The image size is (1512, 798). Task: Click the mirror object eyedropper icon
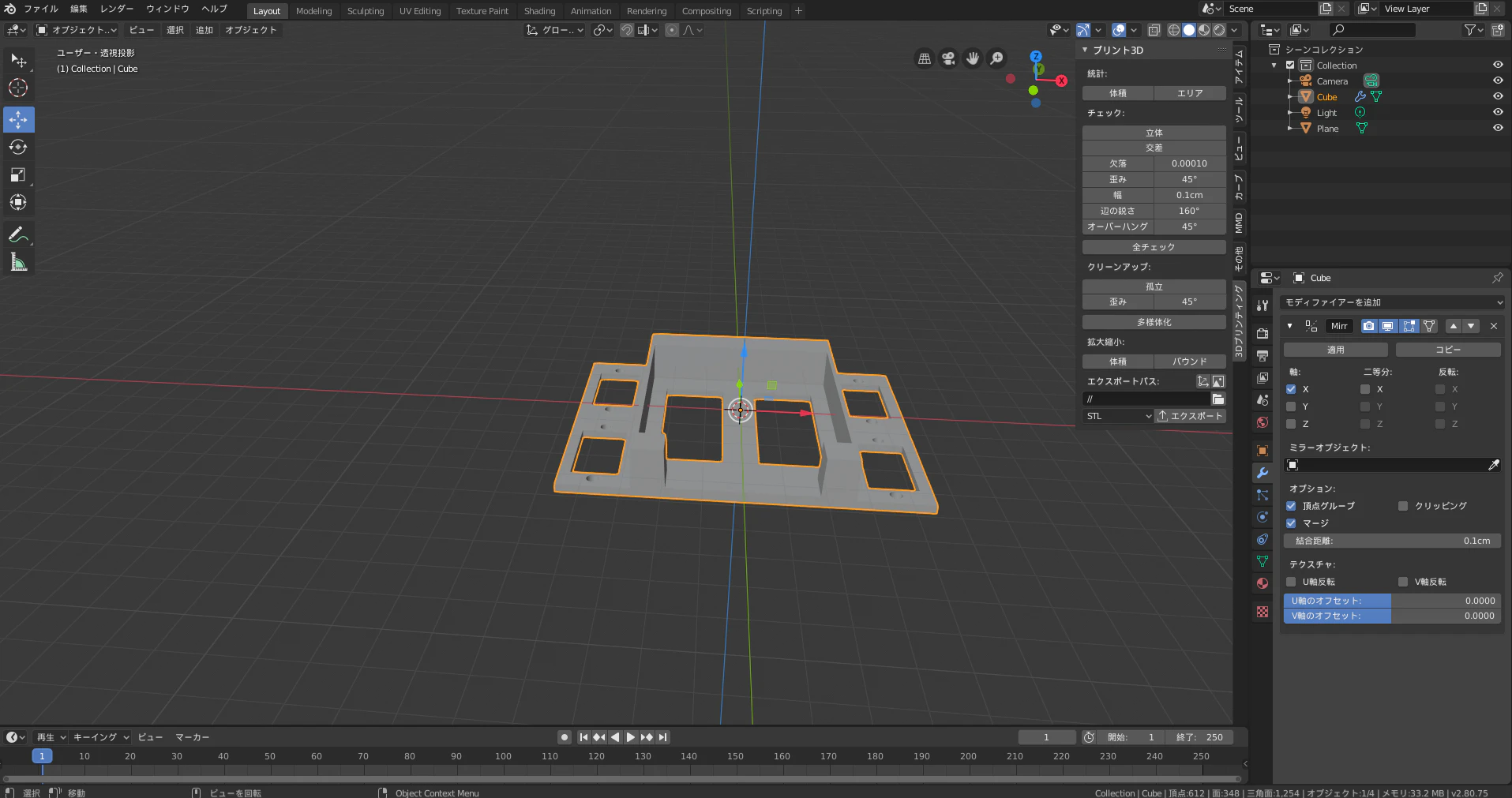point(1494,465)
